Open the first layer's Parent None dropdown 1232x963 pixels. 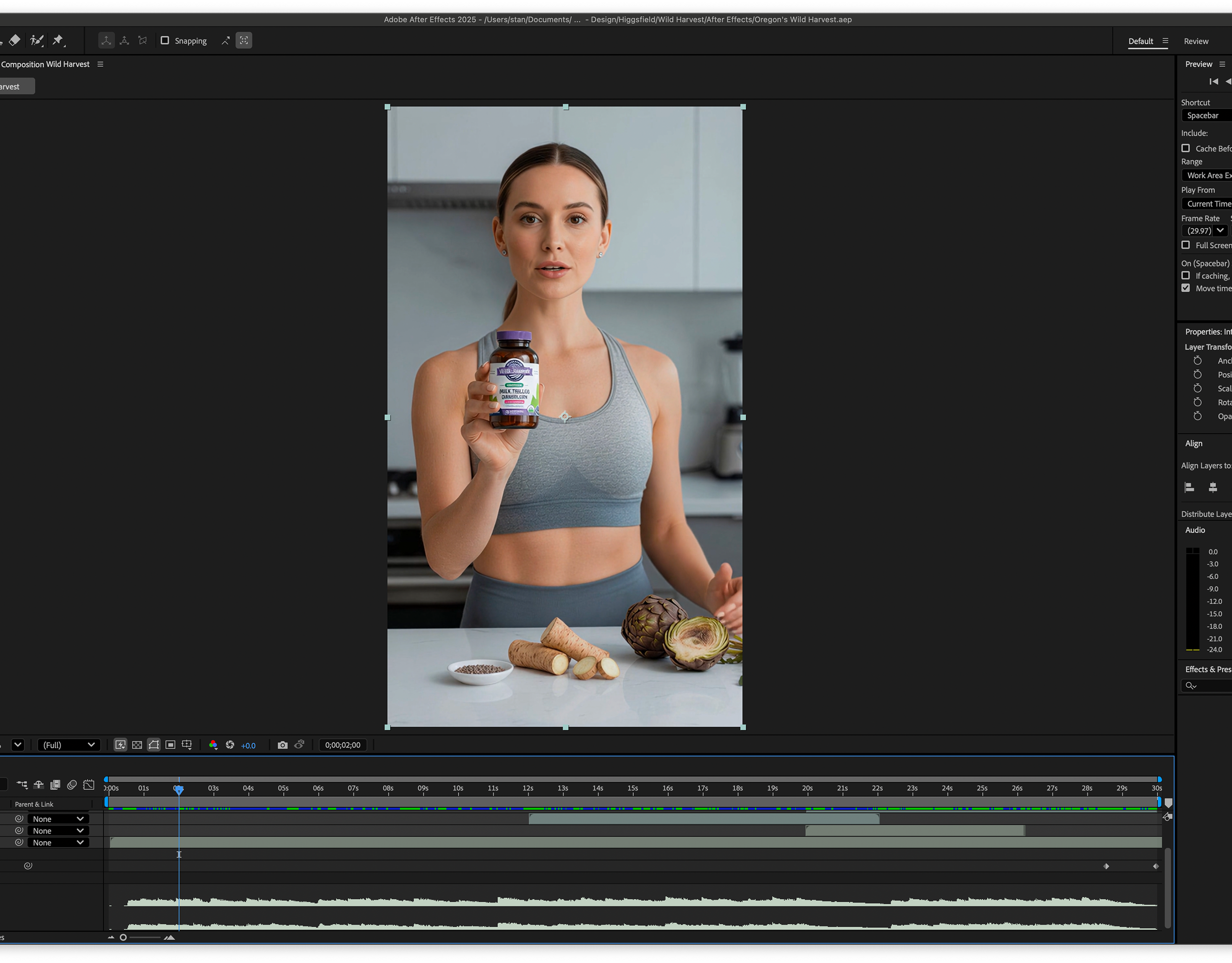point(58,819)
